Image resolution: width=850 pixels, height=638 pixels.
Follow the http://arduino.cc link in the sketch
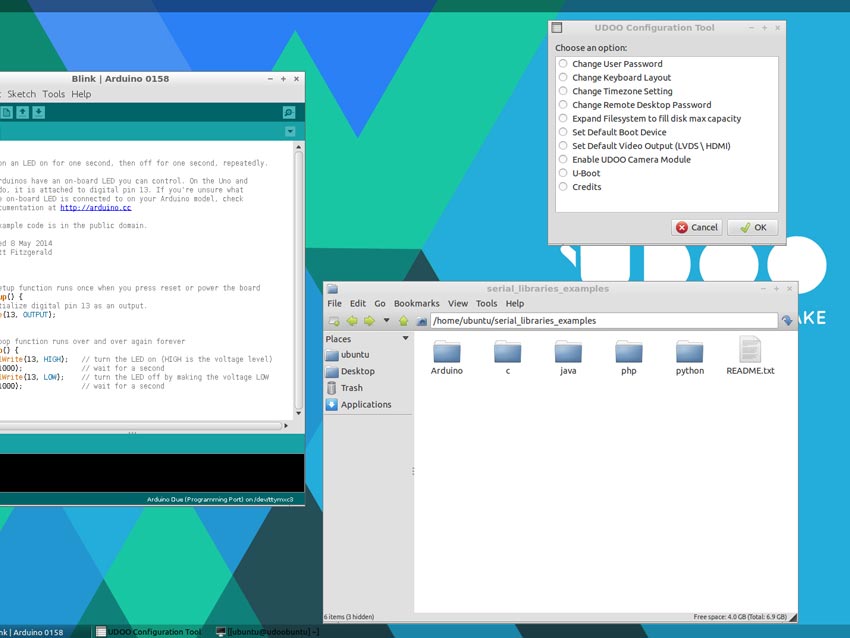pyautogui.click(x=95, y=208)
